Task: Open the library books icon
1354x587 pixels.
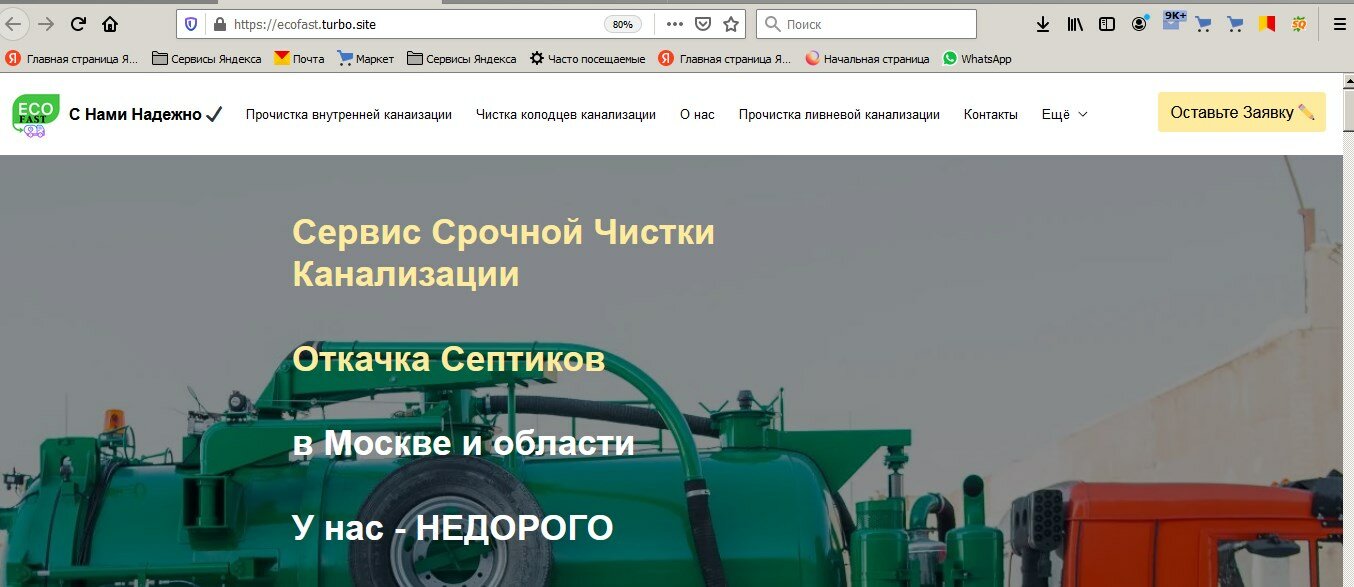Action: 1075,24
